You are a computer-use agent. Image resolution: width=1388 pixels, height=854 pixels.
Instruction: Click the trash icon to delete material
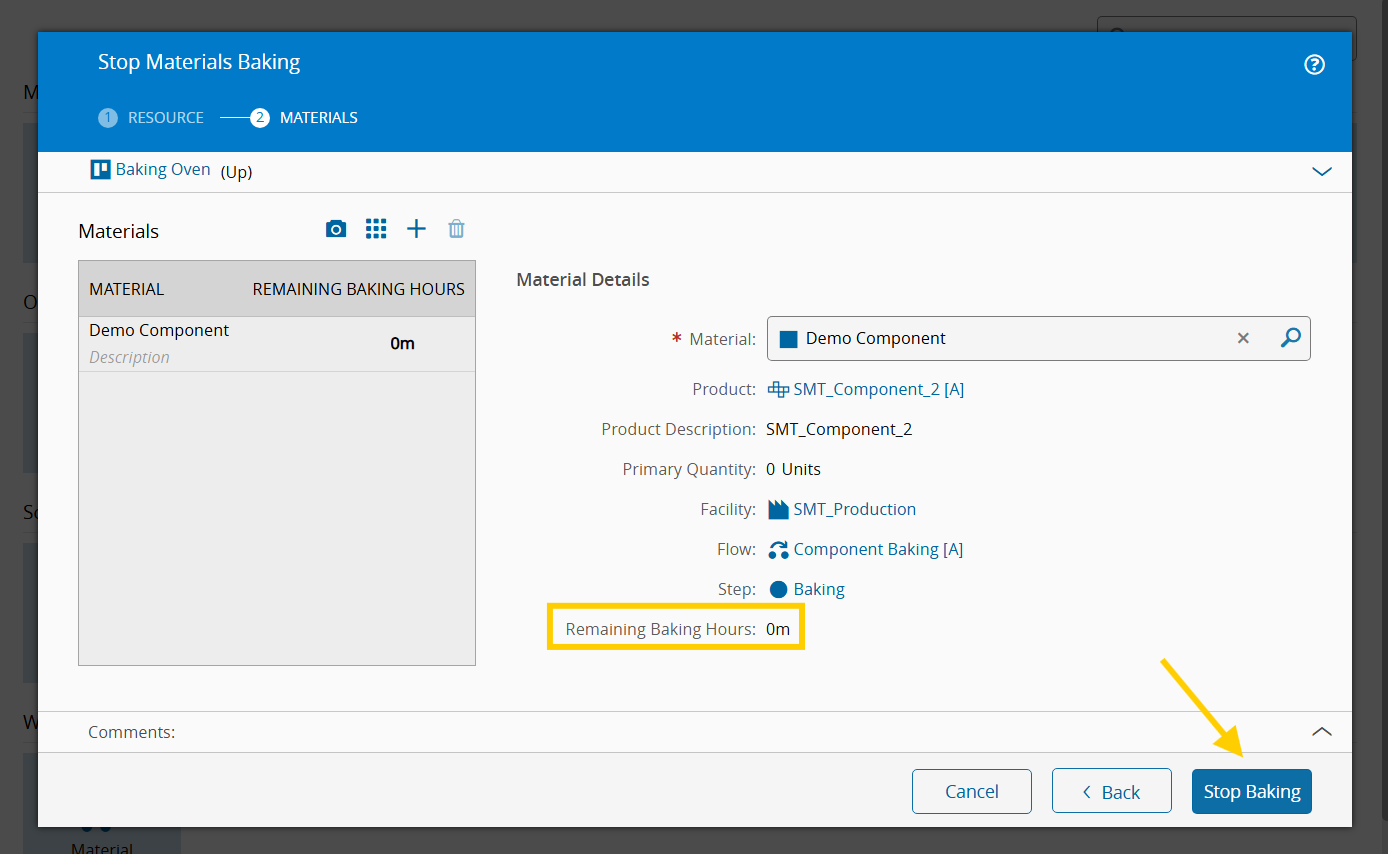click(x=456, y=229)
